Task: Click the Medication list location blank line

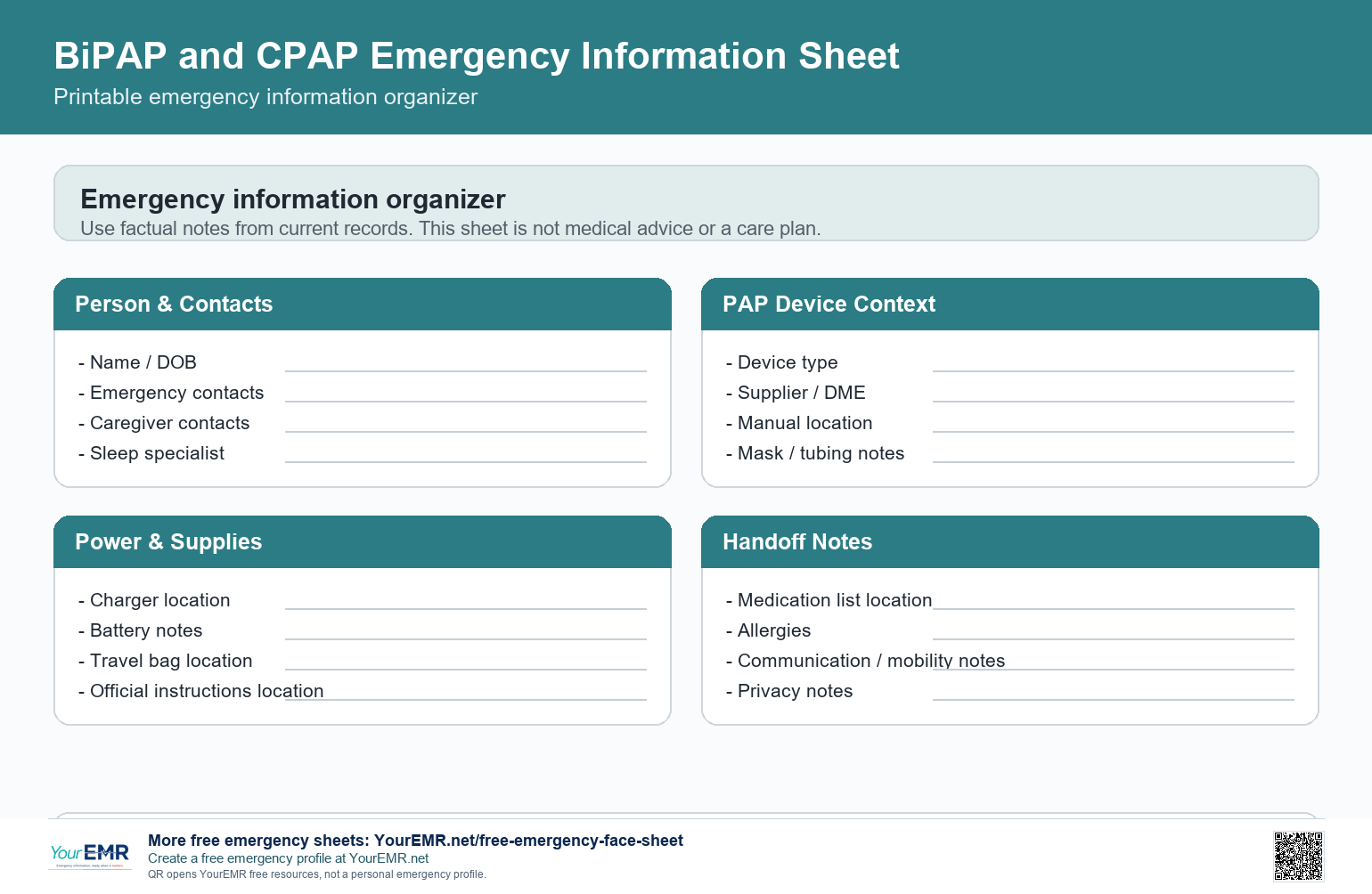Action: 1114,608
